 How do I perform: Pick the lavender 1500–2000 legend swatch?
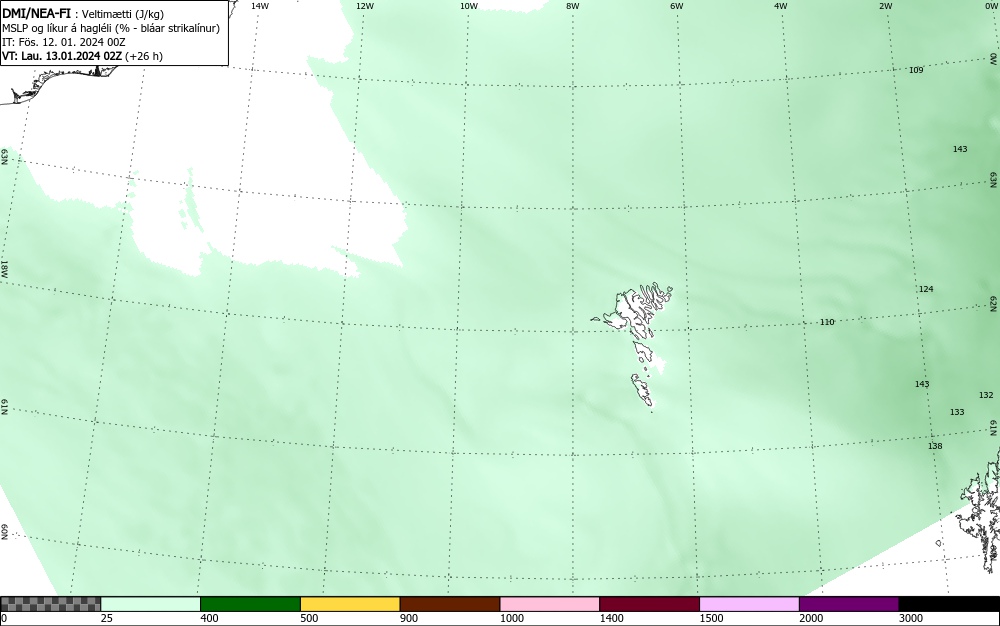pyautogui.click(x=749, y=604)
